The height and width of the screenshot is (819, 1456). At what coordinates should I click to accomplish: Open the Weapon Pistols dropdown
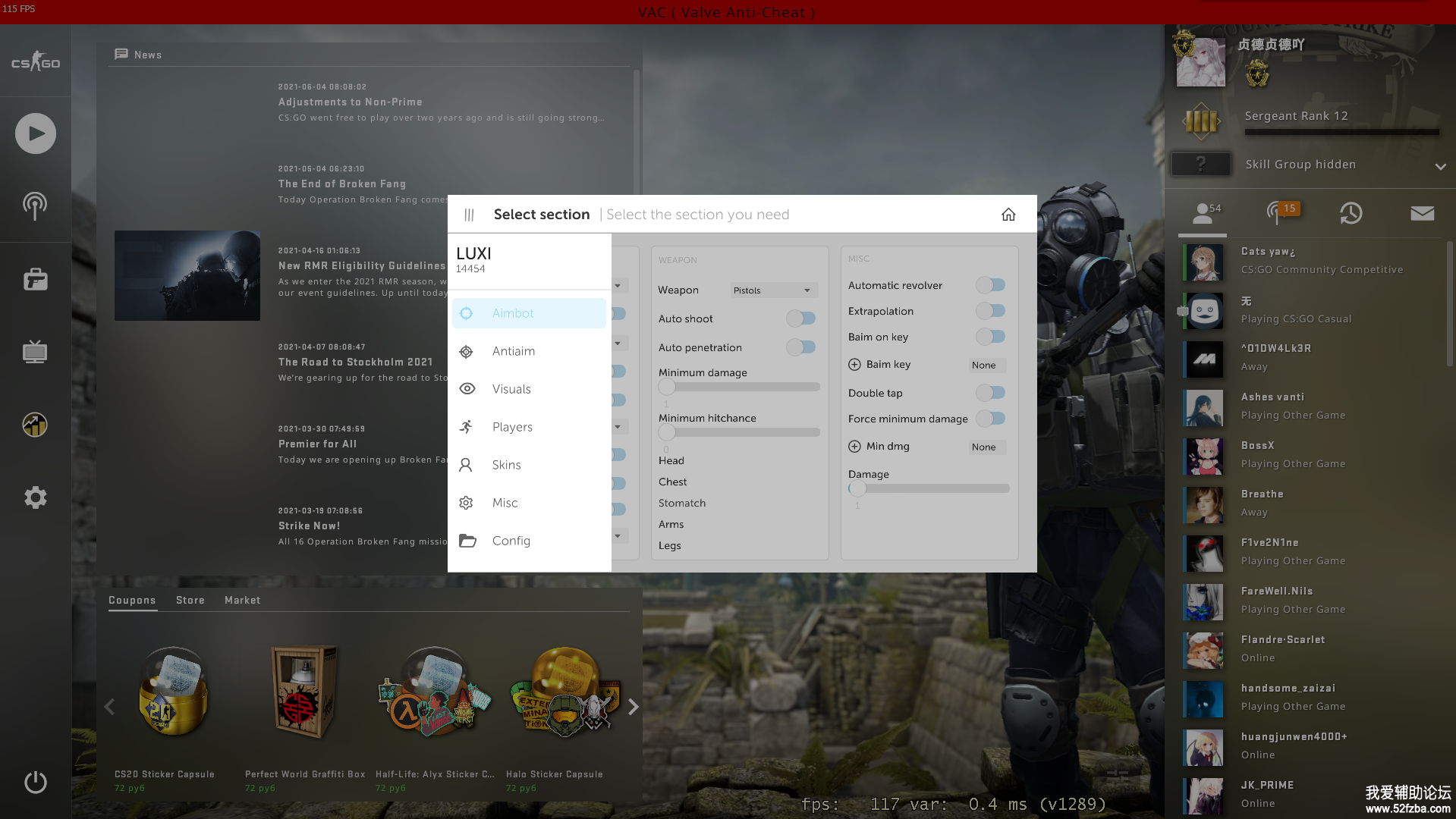(x=772, y=290)
